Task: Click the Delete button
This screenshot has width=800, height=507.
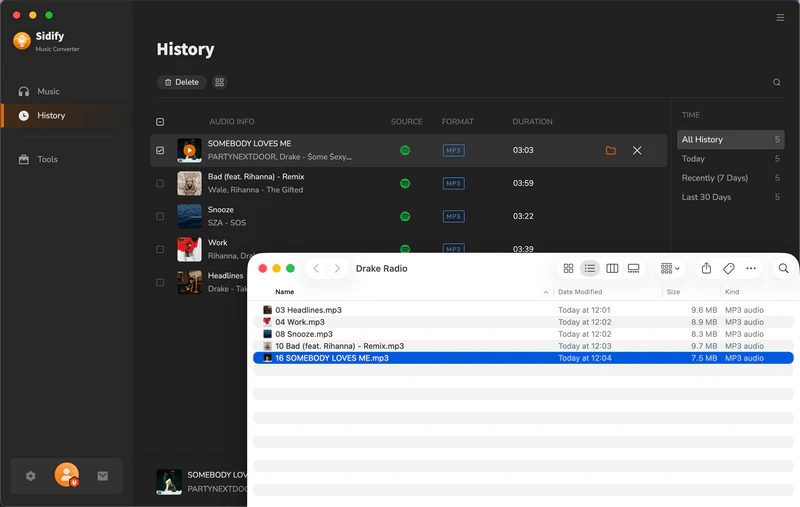Action: 182,82
